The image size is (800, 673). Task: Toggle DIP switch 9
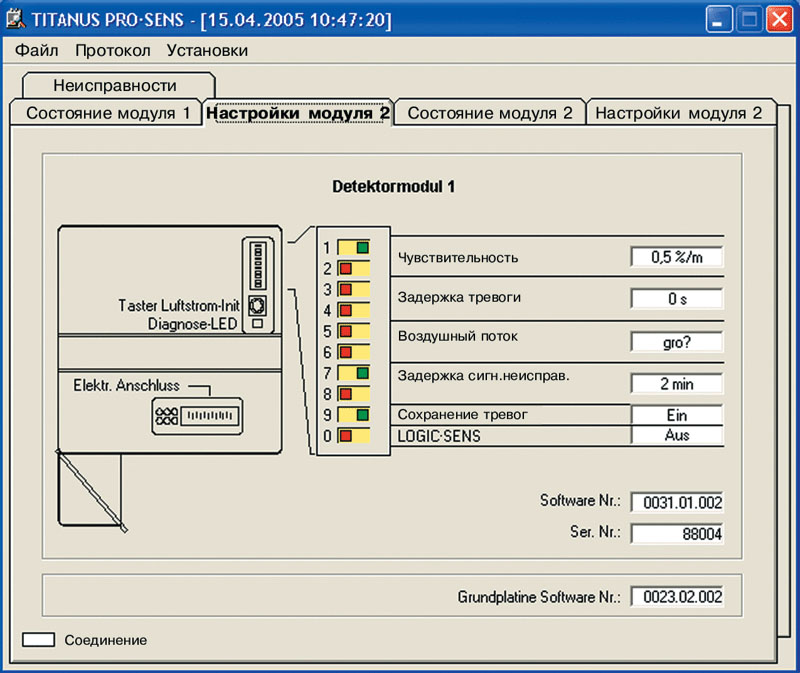[x=354, y=415]
